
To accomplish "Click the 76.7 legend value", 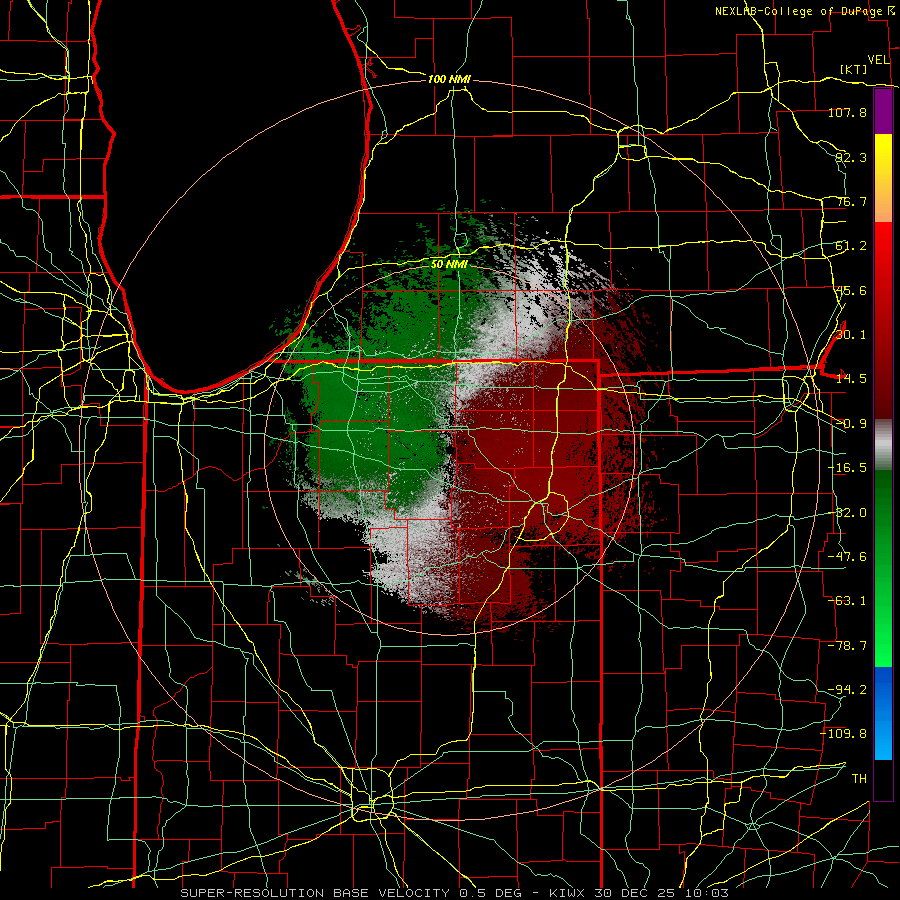I will [x=851, y=201].
